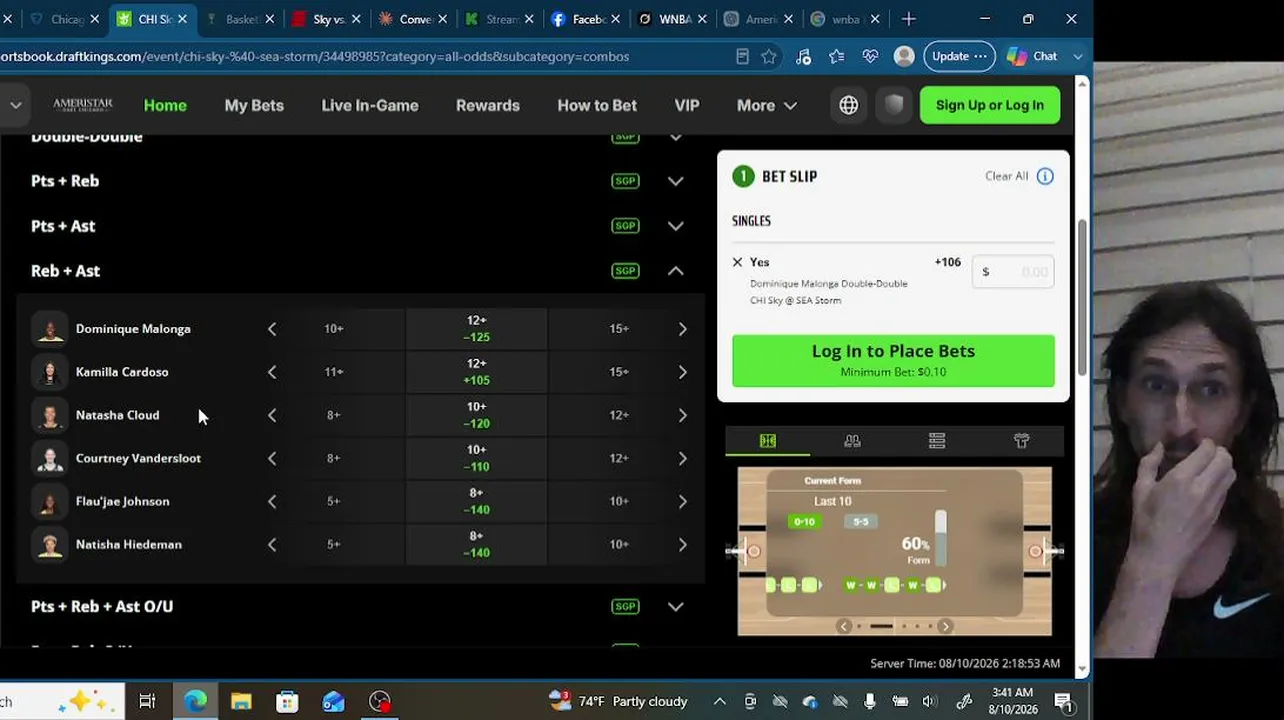The height and width of the screenshot is (720, 1284).
Task: Select the court view widget tab
Action: (x=768, y=441)
